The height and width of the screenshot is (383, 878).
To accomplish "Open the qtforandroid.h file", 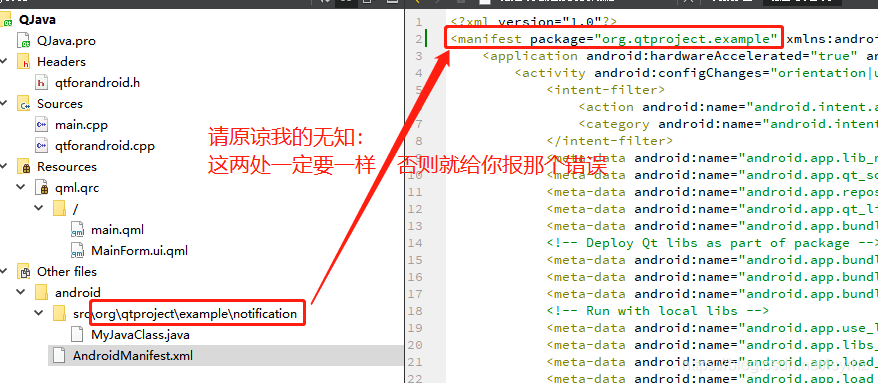I will click(x=97, y=83).
